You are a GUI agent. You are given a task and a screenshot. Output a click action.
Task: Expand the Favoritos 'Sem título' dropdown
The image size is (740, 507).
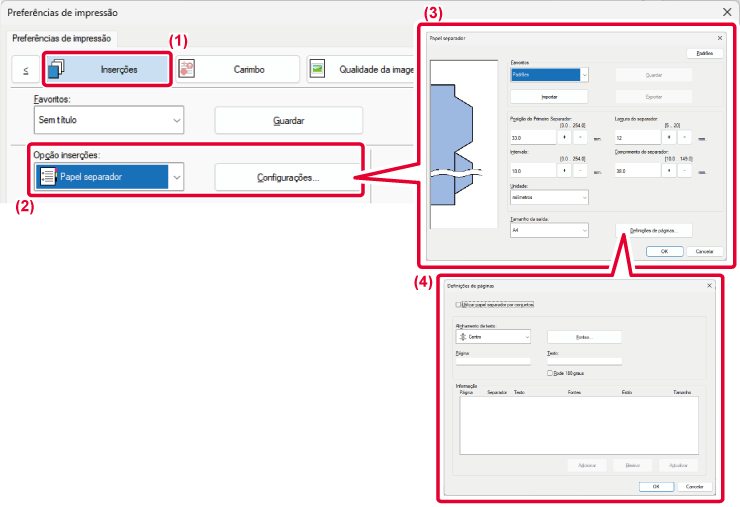point(176,120)
